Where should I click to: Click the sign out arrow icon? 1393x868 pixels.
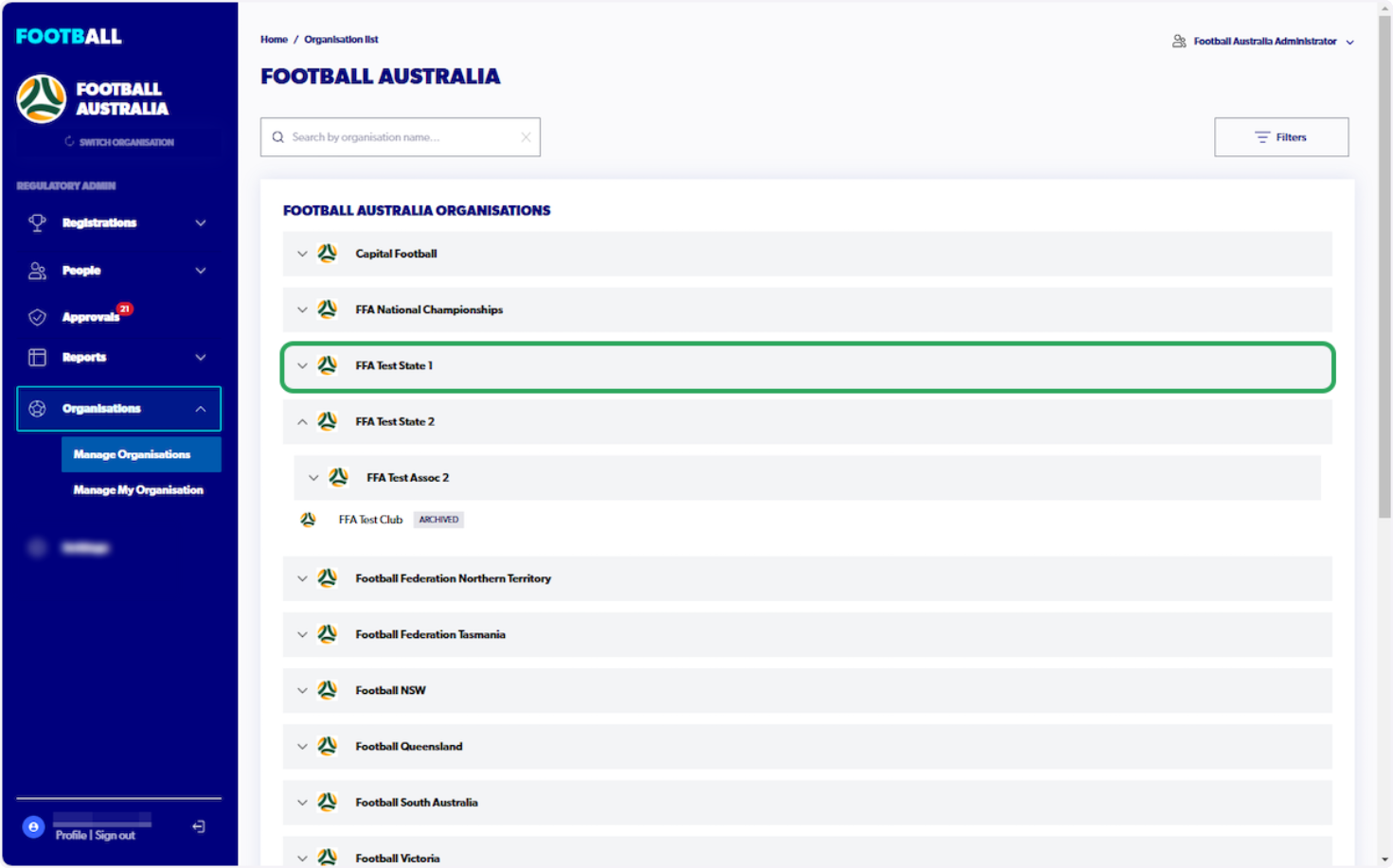tap(199, 826)
